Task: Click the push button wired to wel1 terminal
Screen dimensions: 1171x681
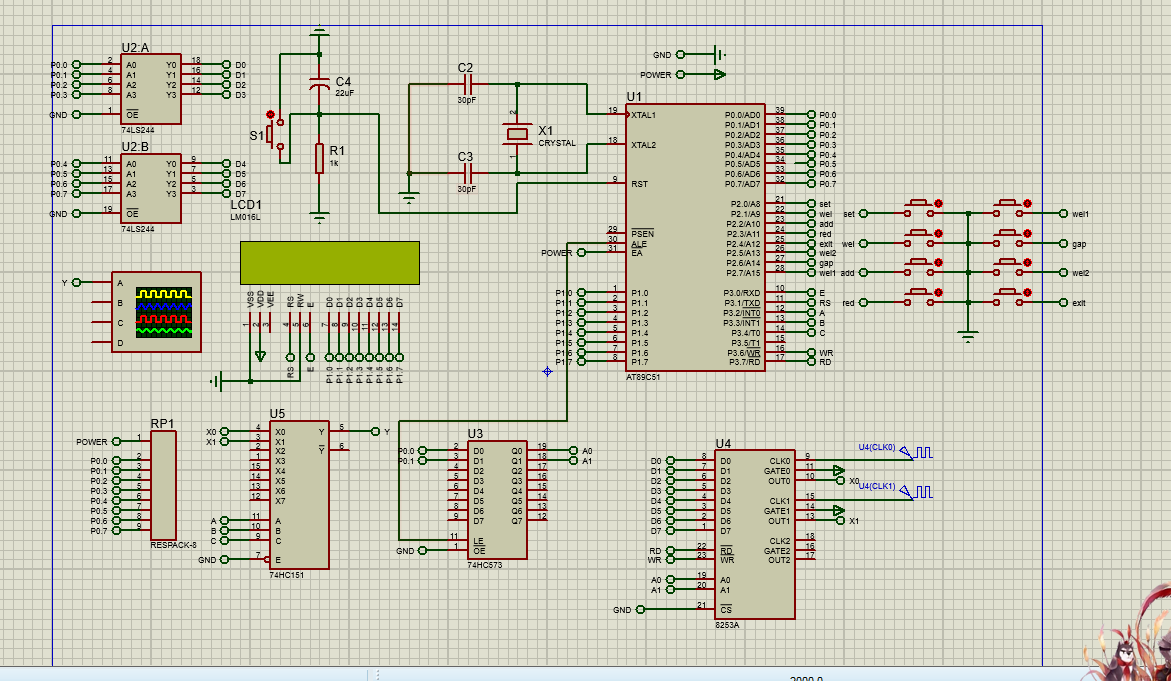Action: coord(1010,209)
